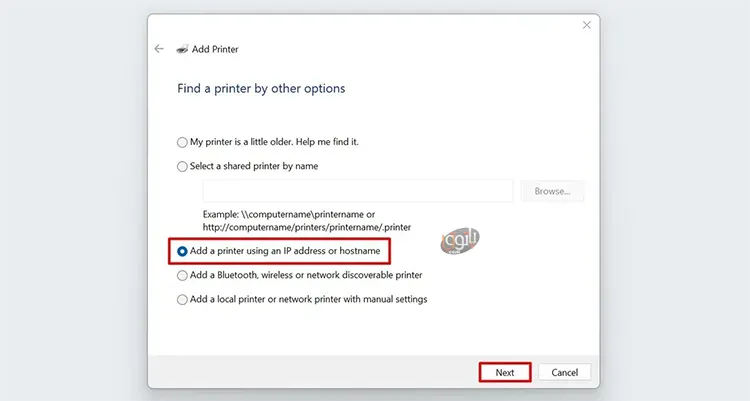Close the Add Printer dialog
750x401 pixels.
click(586, 25)
